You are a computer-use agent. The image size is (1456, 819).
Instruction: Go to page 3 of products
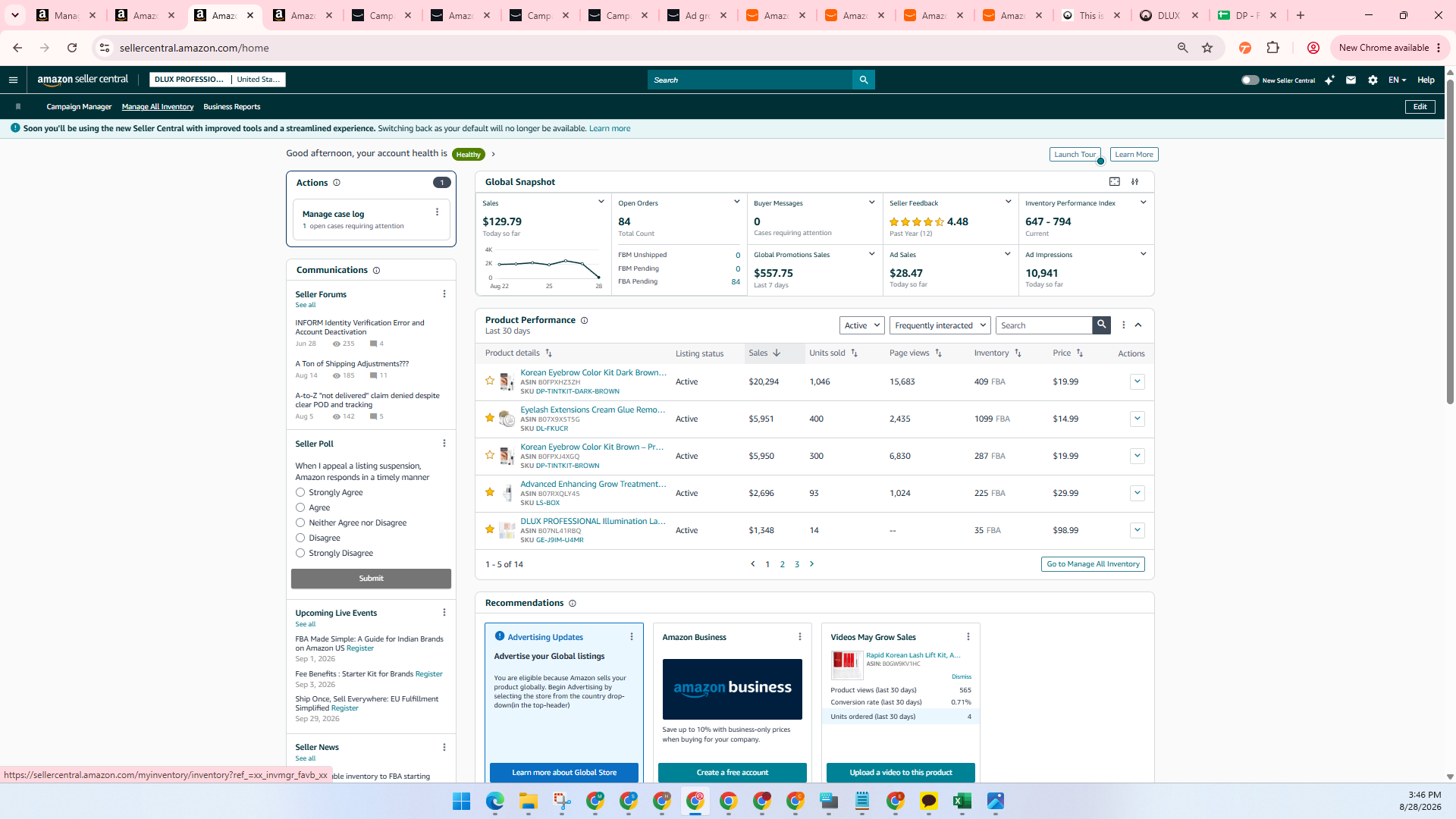(797, 564)
